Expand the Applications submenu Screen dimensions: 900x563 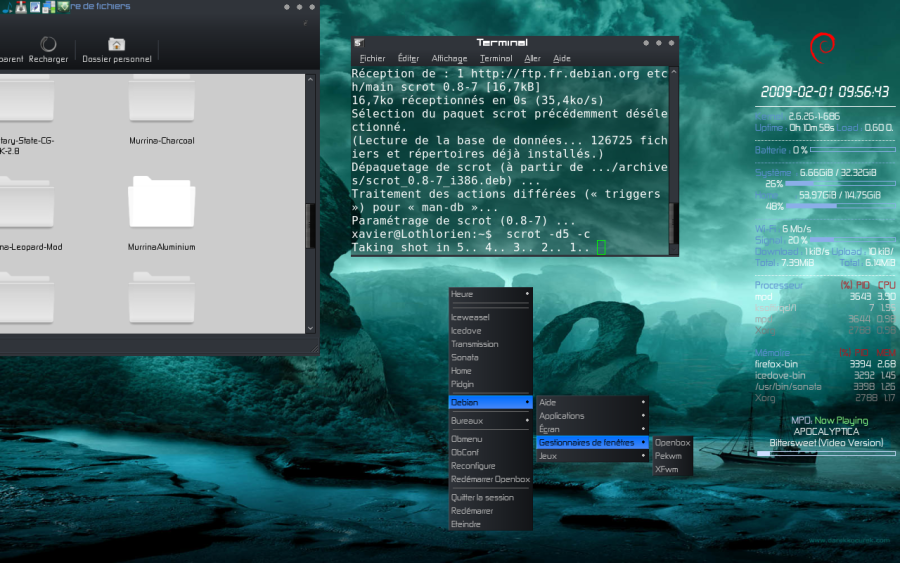pos(592,416)
